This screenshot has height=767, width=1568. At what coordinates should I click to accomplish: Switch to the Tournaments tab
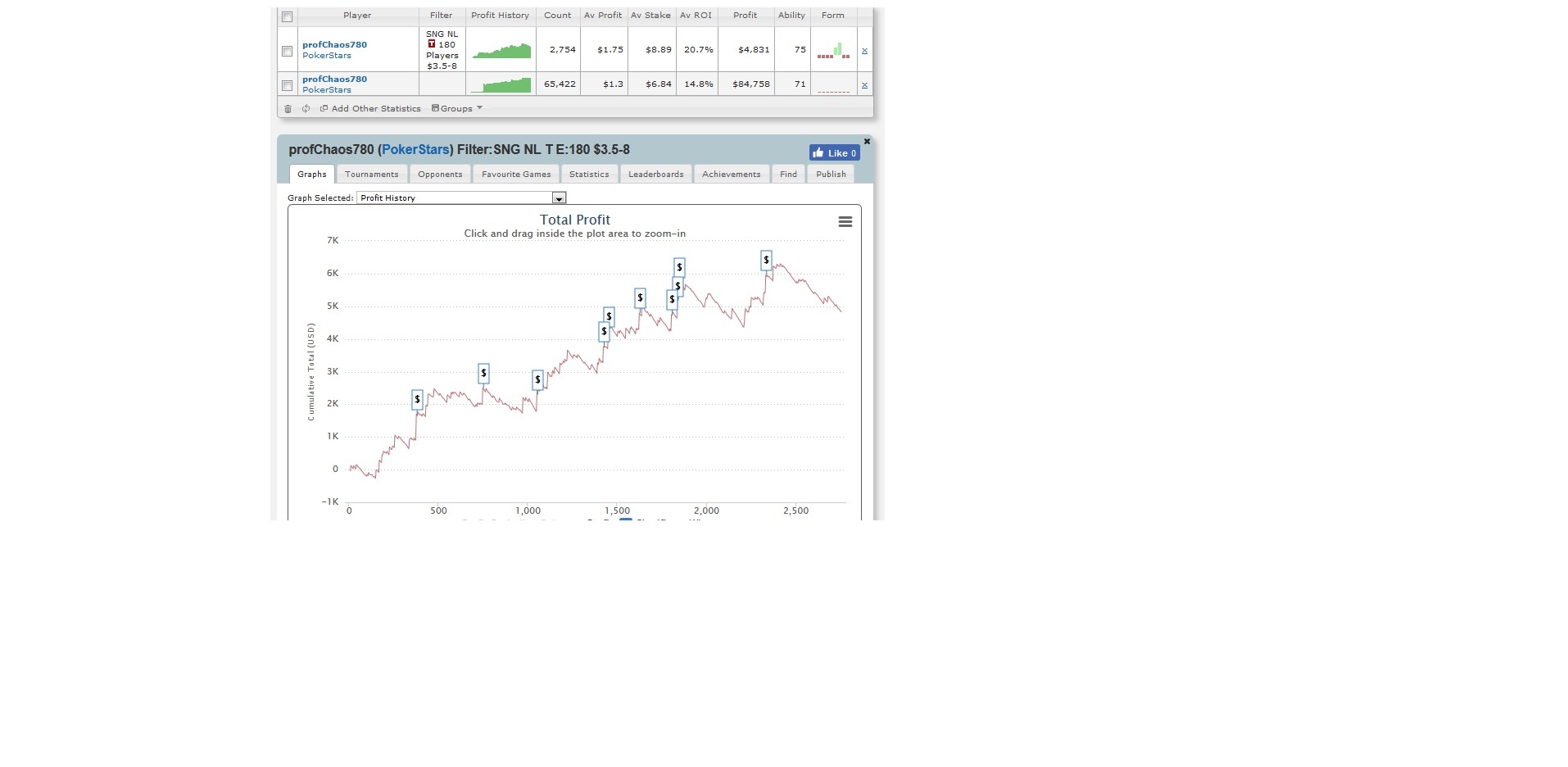[372, 174]
